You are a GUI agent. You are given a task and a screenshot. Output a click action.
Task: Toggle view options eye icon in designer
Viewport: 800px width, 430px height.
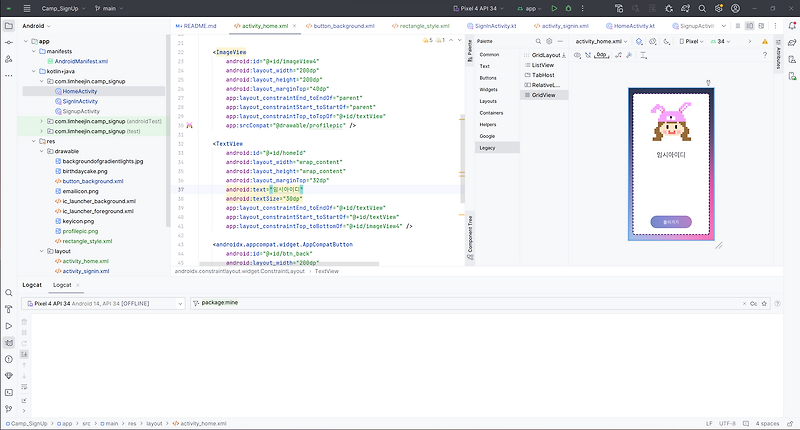(579, 55)
